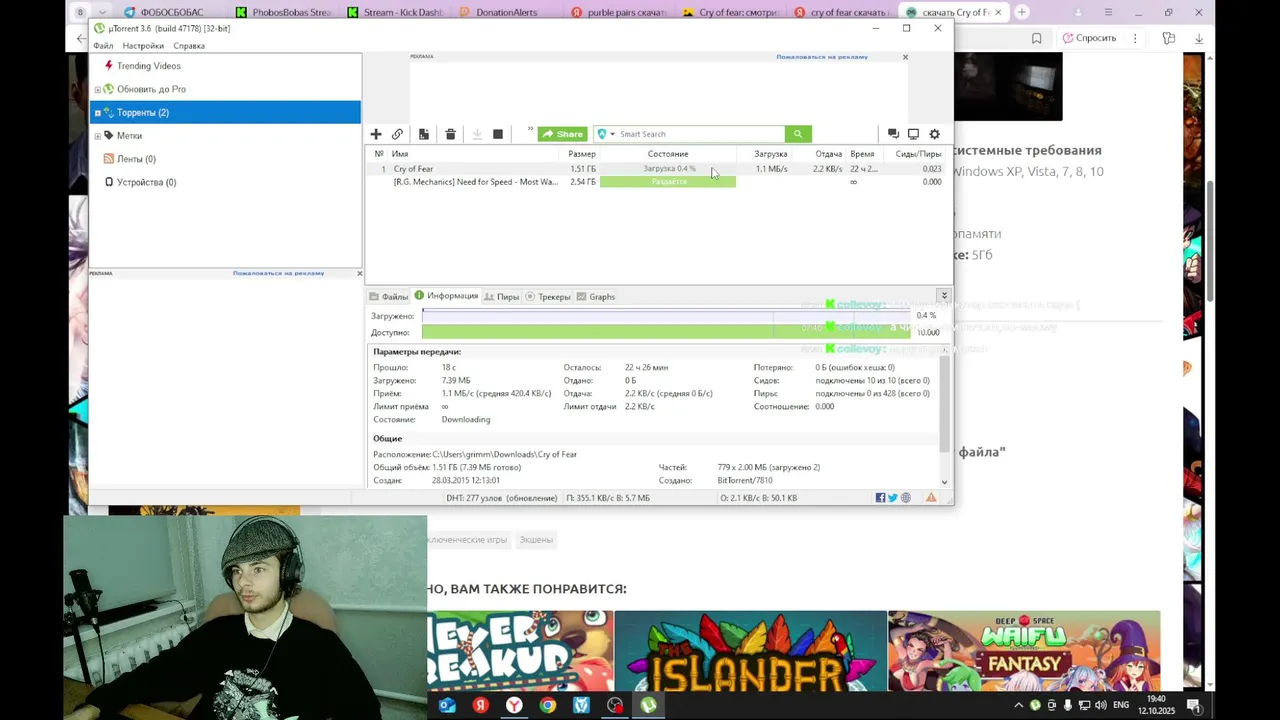
Task: Open The Islander game thumbnail
Action: 750,650
